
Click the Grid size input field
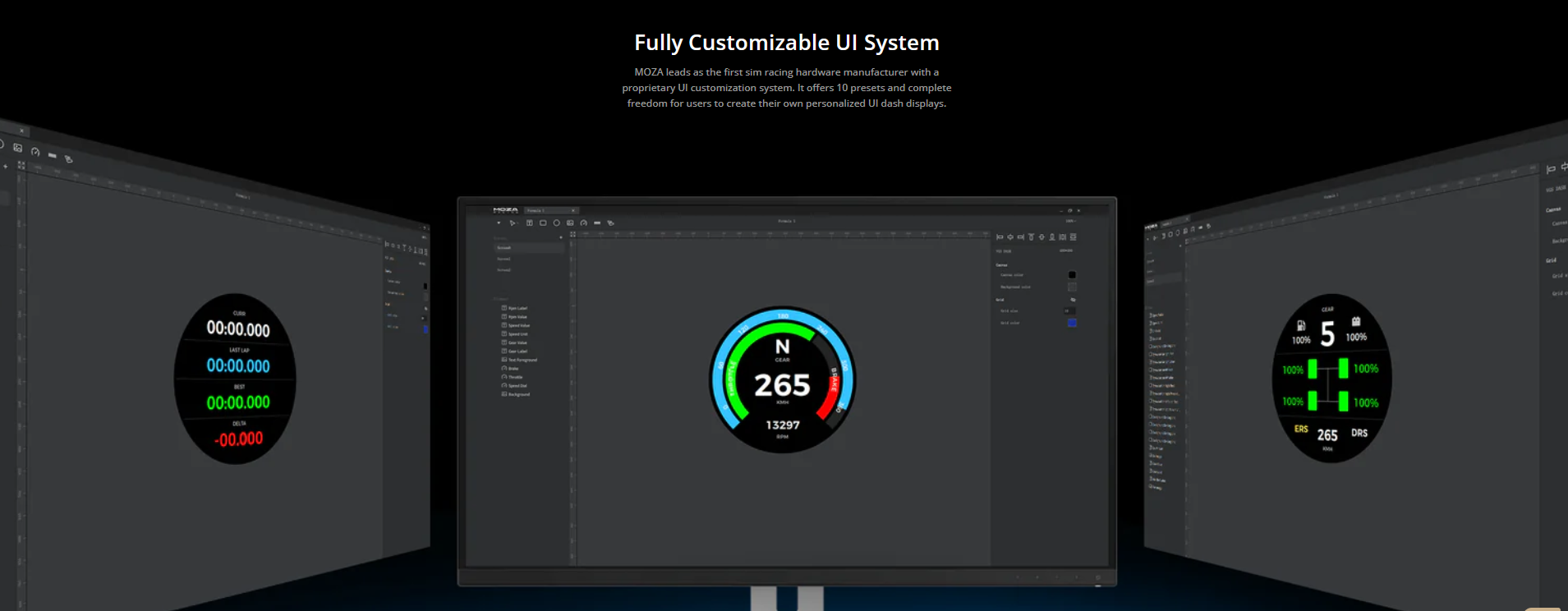(1069, 311)
